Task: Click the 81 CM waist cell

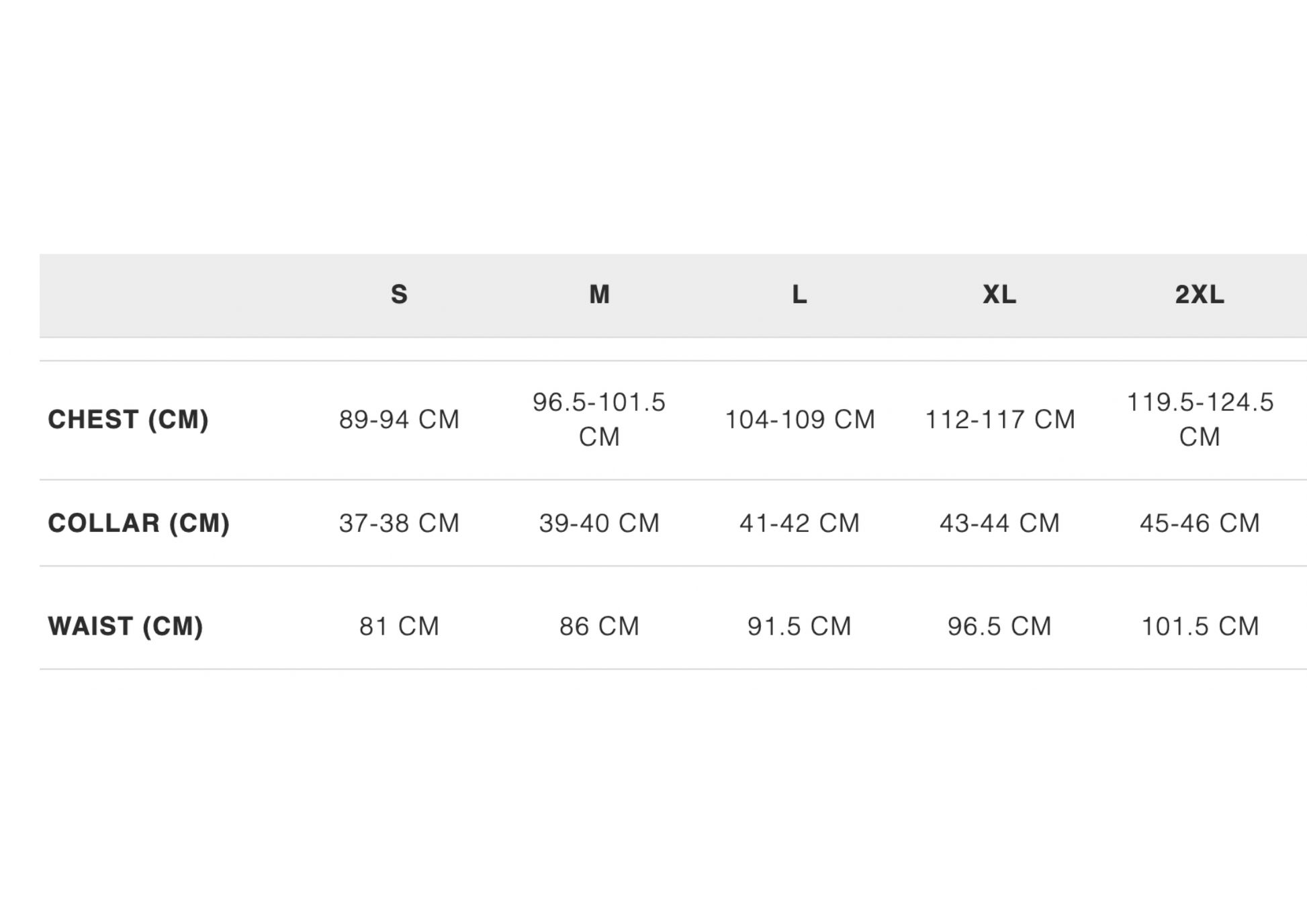Action: [x=399, y=627]
